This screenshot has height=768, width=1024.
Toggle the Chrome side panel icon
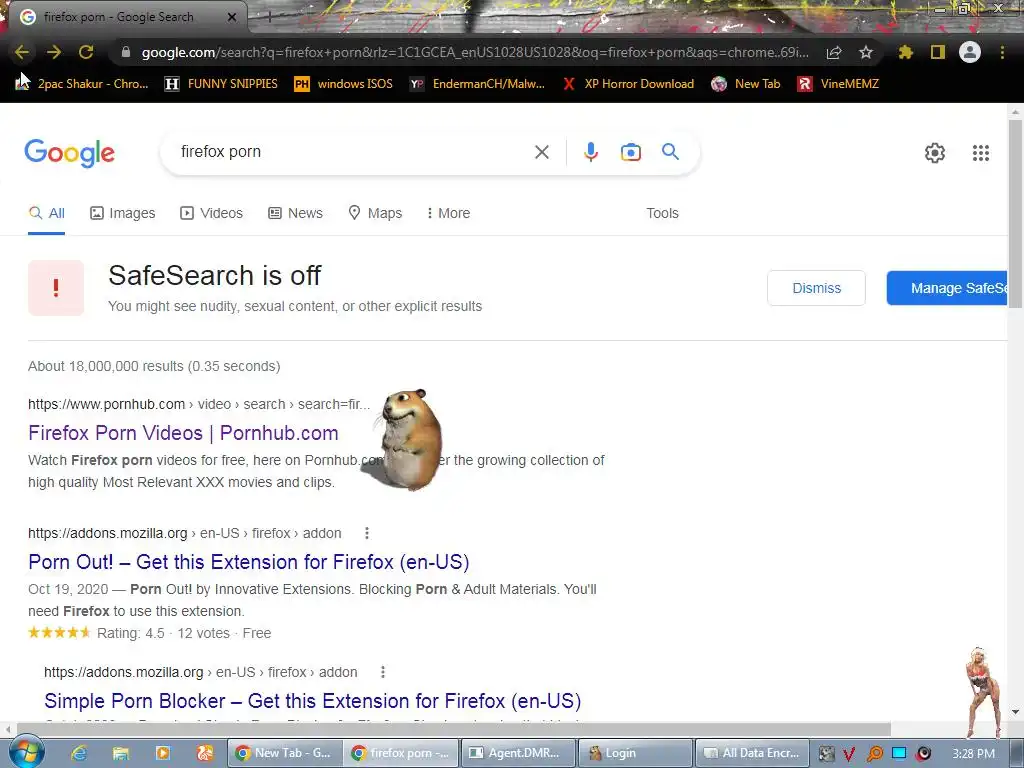tap(938, 52)
